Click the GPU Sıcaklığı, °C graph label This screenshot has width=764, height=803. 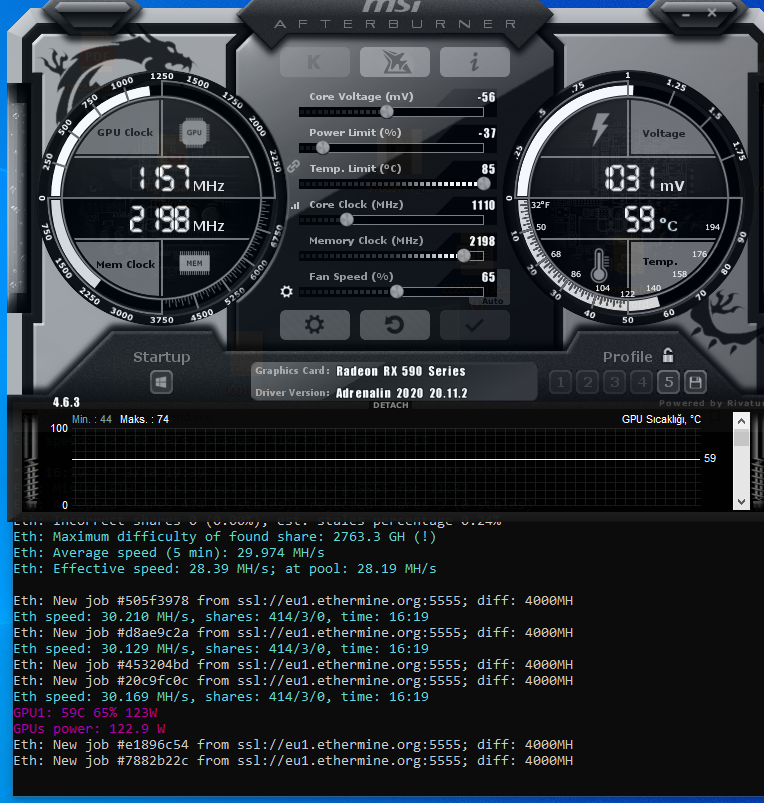[x=661, y=419]
